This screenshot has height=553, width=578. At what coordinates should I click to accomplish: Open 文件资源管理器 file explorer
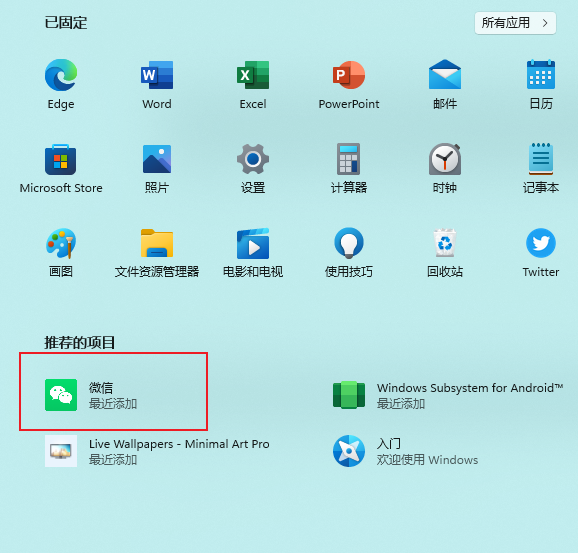click(x=157, y=243)
